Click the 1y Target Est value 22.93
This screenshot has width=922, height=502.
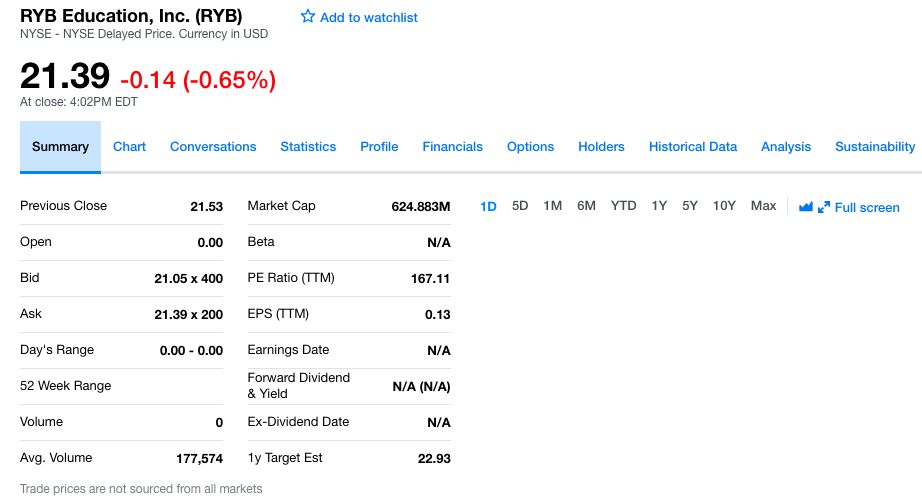pyautogui.click(x=434, y=459)
